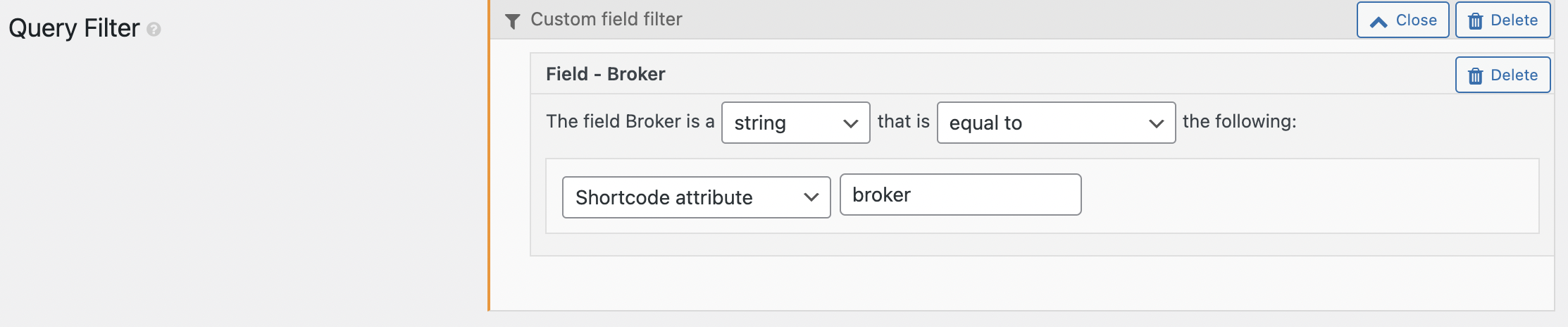Delete the Field - Broker condition
Screen dimensions: 1568x327
point(1502,75)
